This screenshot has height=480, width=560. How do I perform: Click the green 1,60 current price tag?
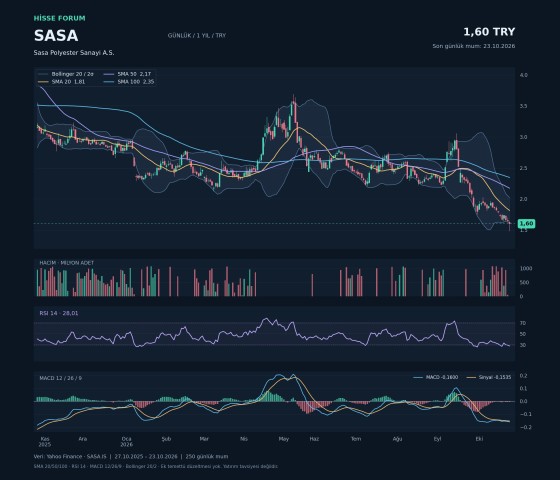[526, 224]
